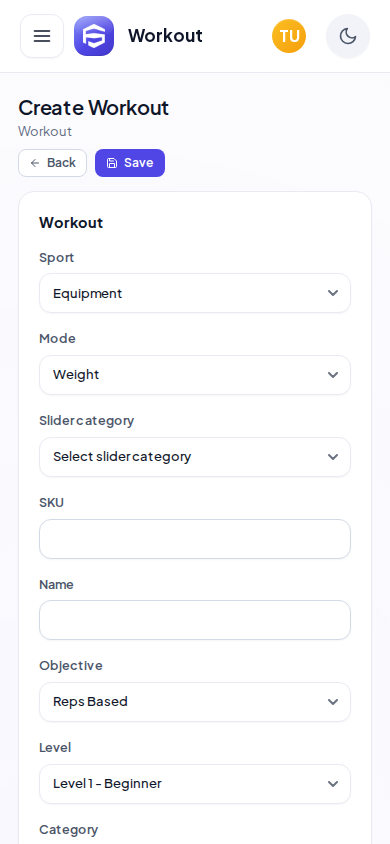The height and width of the screenshot is (844, 390).
Task: Click the chevron in the Level field
Action: point(333,784)
